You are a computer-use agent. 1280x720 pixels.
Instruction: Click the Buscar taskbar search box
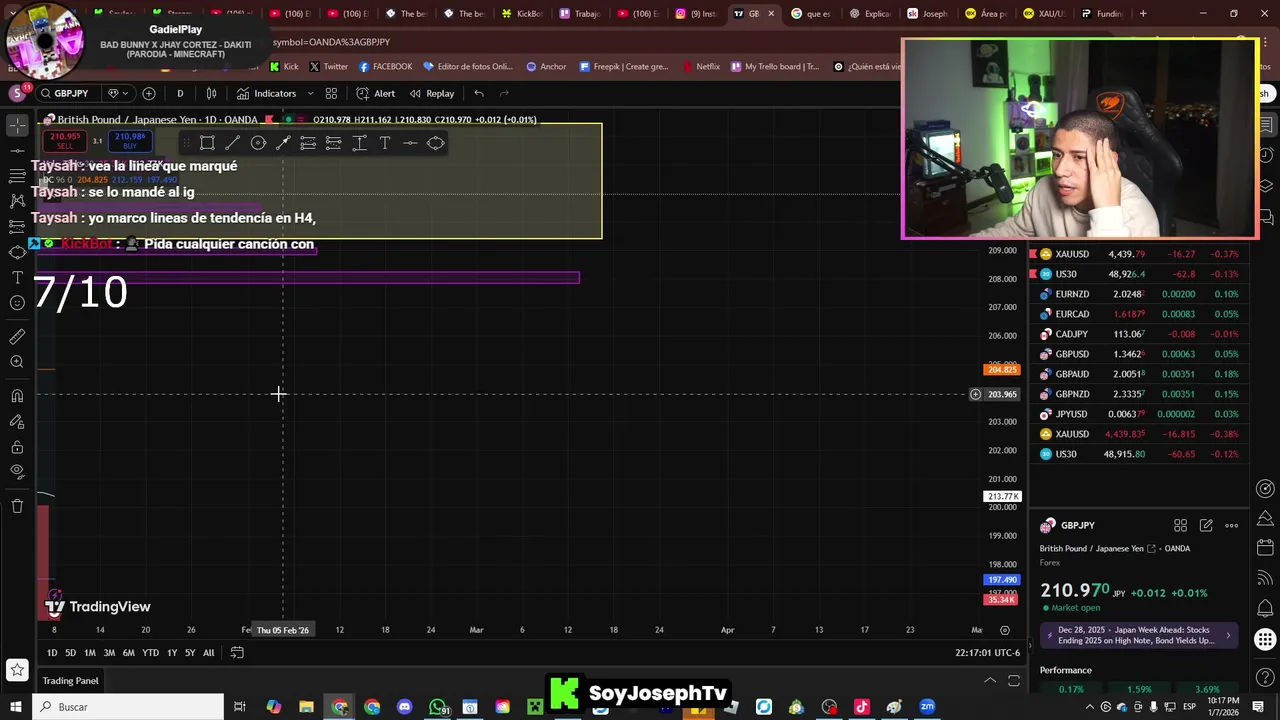129,707
